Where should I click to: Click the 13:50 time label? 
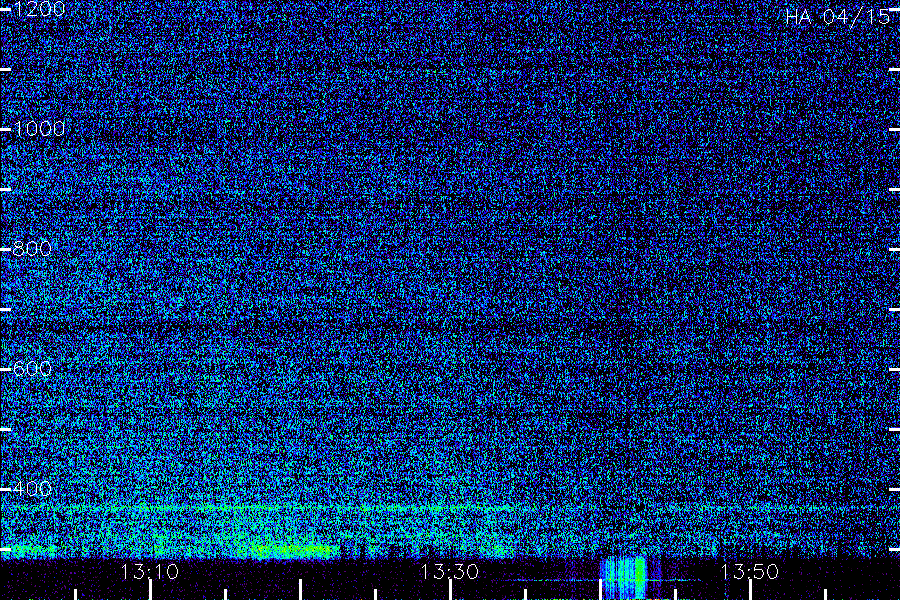(x=750, y=572)
